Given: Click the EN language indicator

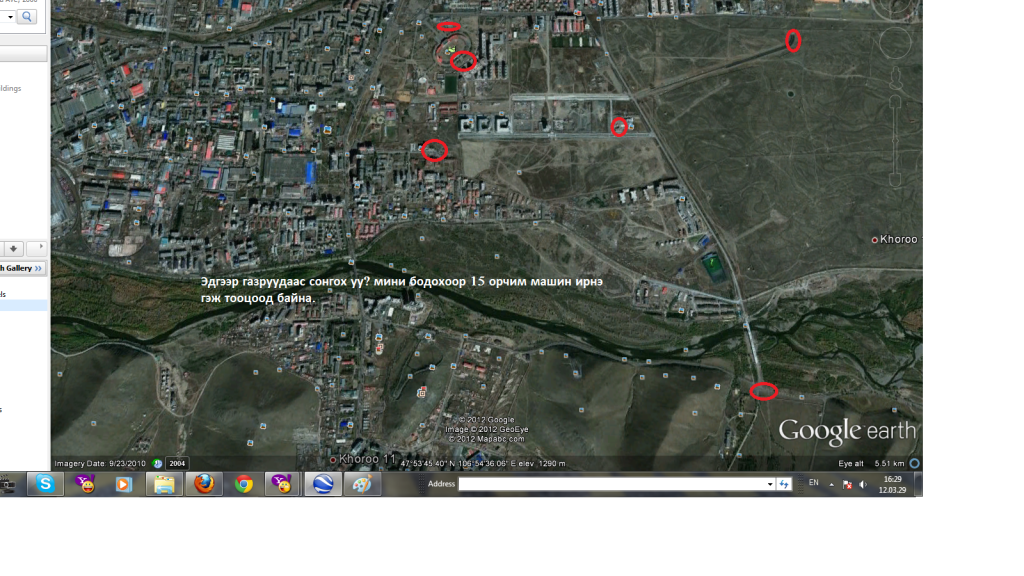Looking at the screenshot, I should pos(813,483).
